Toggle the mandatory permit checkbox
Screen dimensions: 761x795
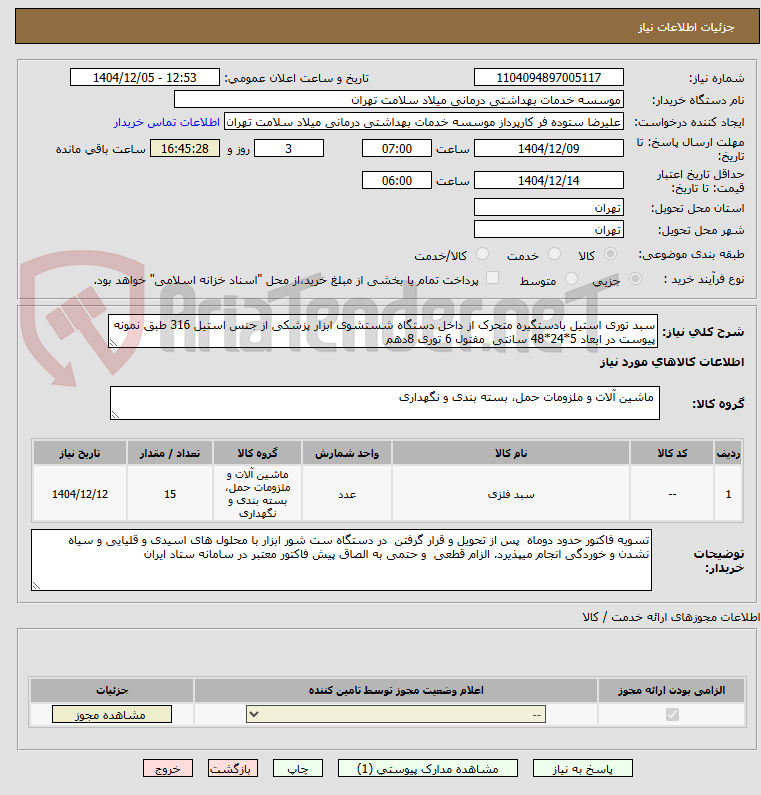pyautogui.click(x=672, y=714)
